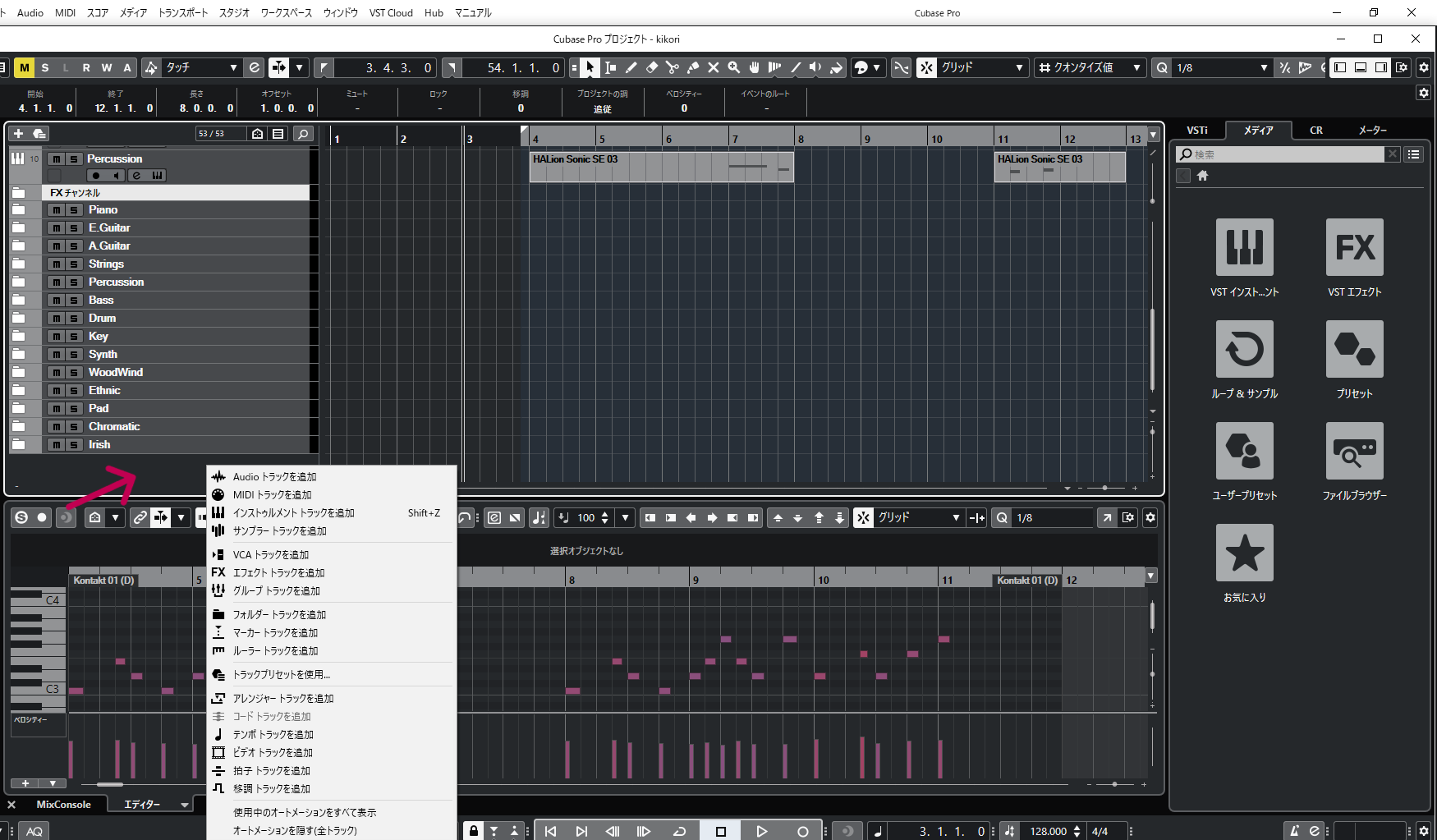The image size is (1437, 840).
Task: Click the arrangement horizontal zoom slider
Action: click(1105, 488)
